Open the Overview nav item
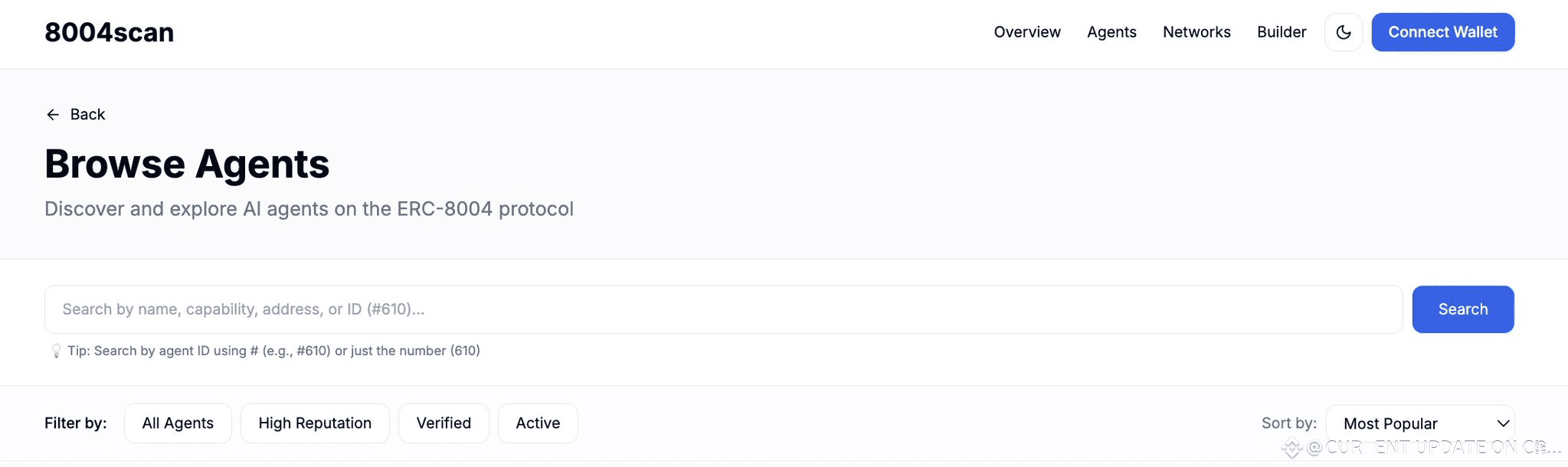The width and height of the screenshot is (1568, 467). coord(1027,32)
